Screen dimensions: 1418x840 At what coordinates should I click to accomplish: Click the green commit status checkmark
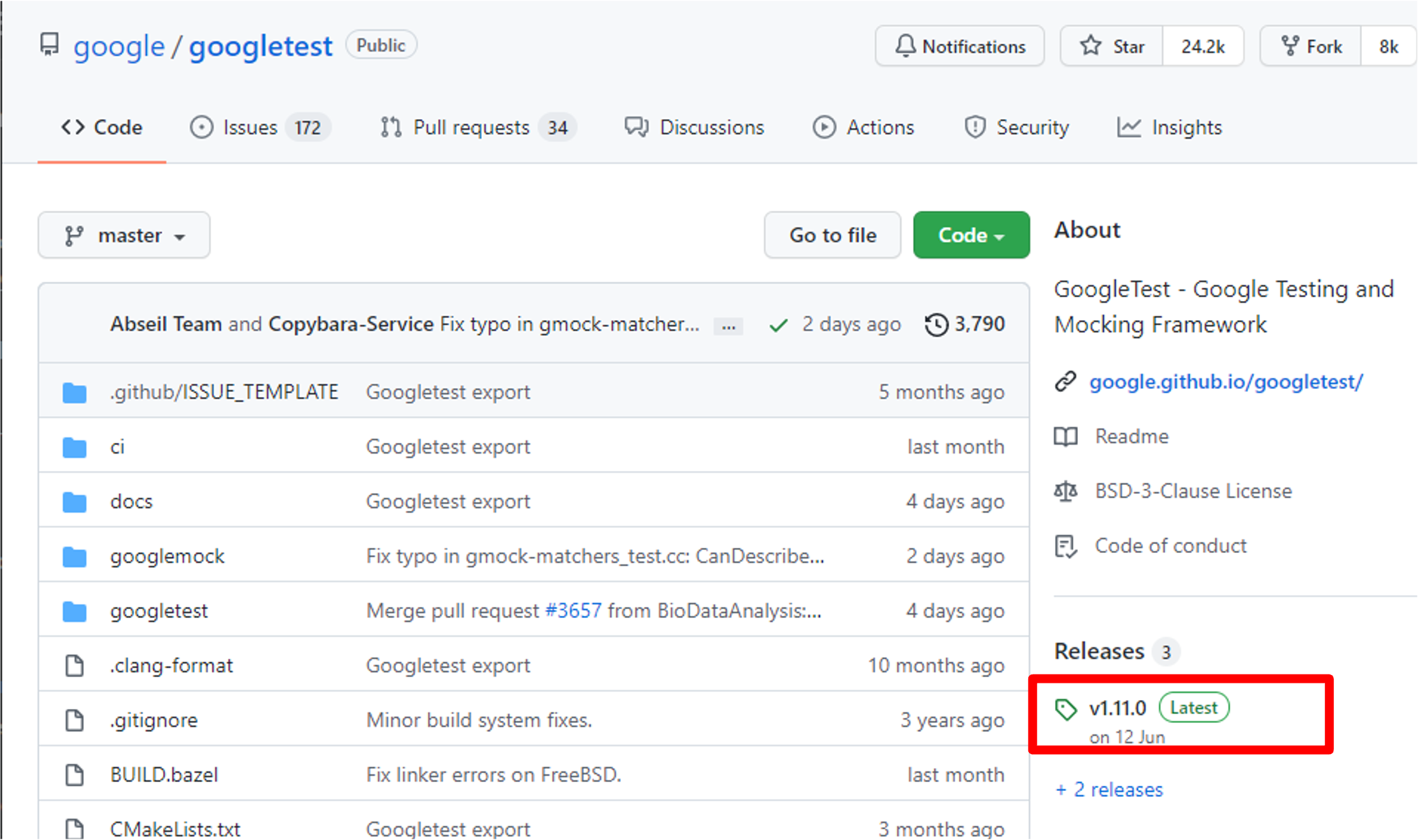[x=778, y=325]
